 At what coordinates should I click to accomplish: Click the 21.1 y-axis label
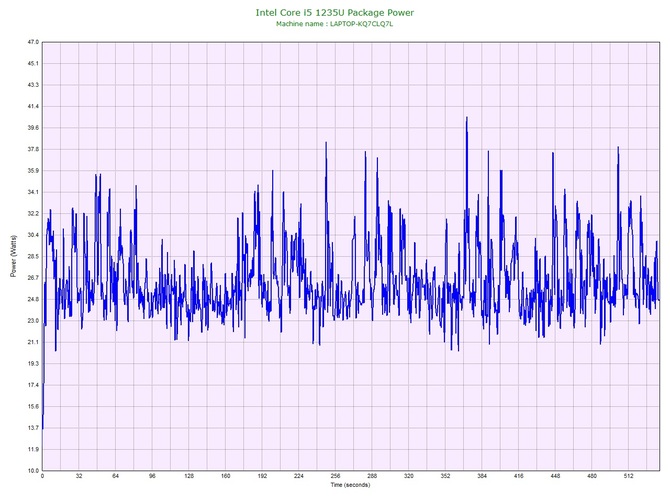pyautogui.click(x=33, y=342)
